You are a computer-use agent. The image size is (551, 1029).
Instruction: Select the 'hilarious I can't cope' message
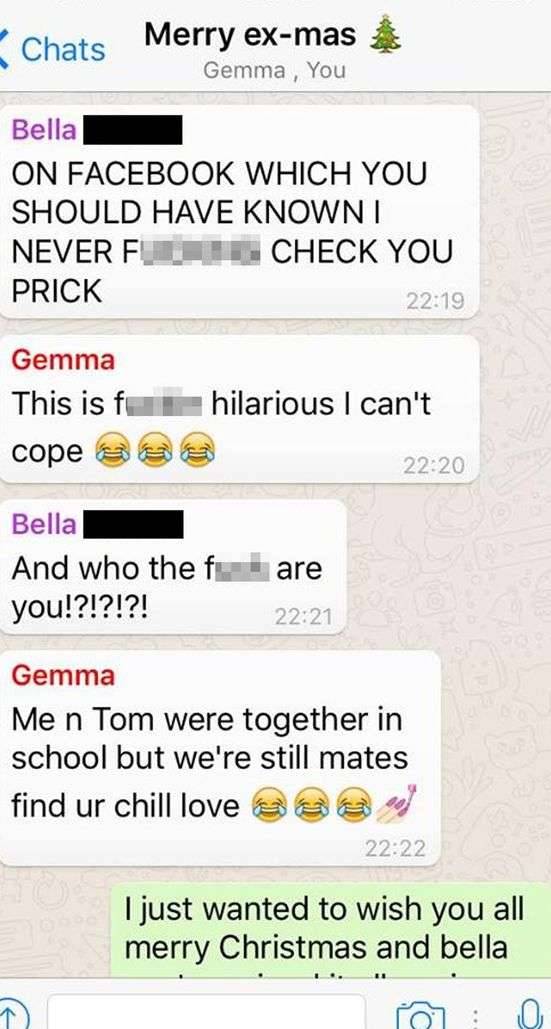point(240,410)
